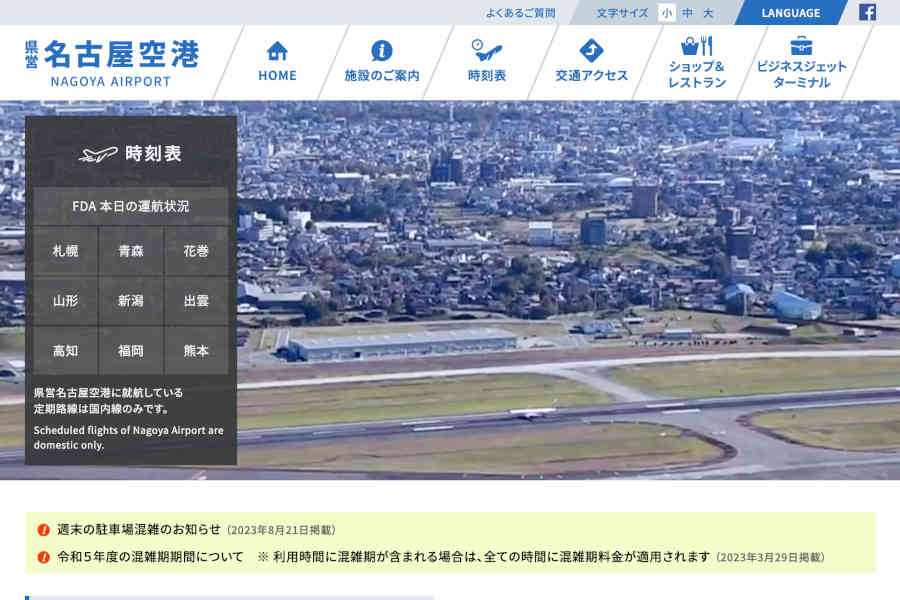Pick the 熊本 destination tile
900x600 pixels.
point(196,351)
